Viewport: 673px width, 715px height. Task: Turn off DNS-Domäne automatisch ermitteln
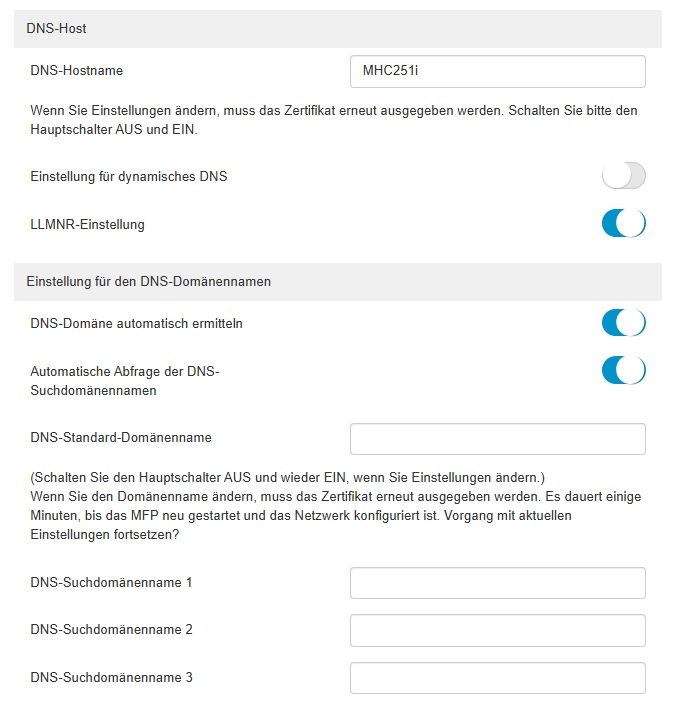tap(623, 323)
